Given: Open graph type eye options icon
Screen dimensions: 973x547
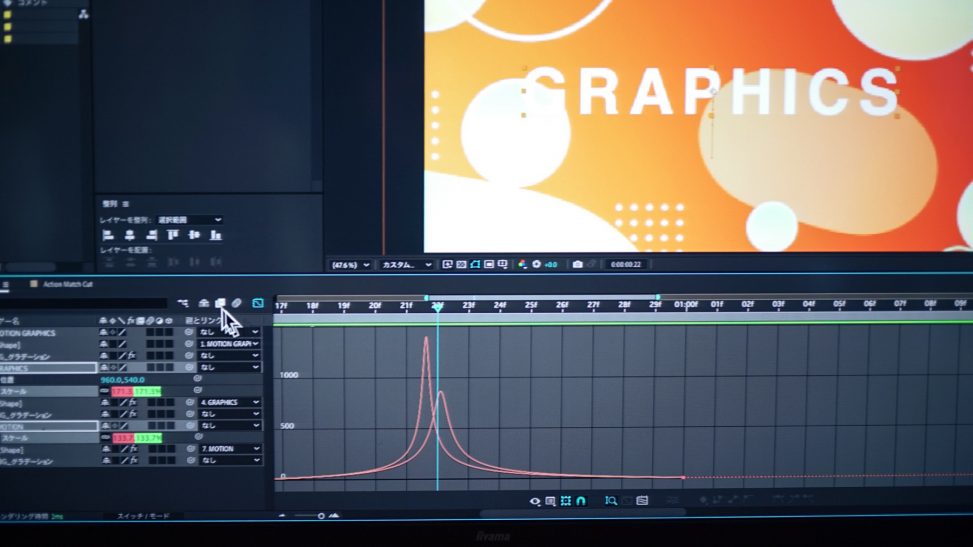Looking at the screenshot, I should [x=535, y=501].
